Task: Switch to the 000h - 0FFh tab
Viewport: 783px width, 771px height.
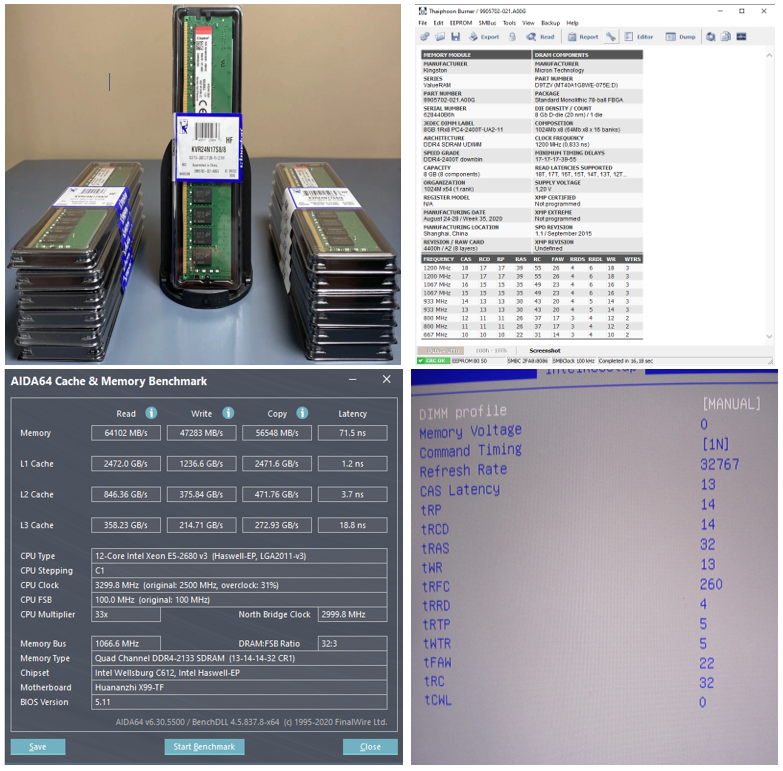Action: click(x=441, y=351)
